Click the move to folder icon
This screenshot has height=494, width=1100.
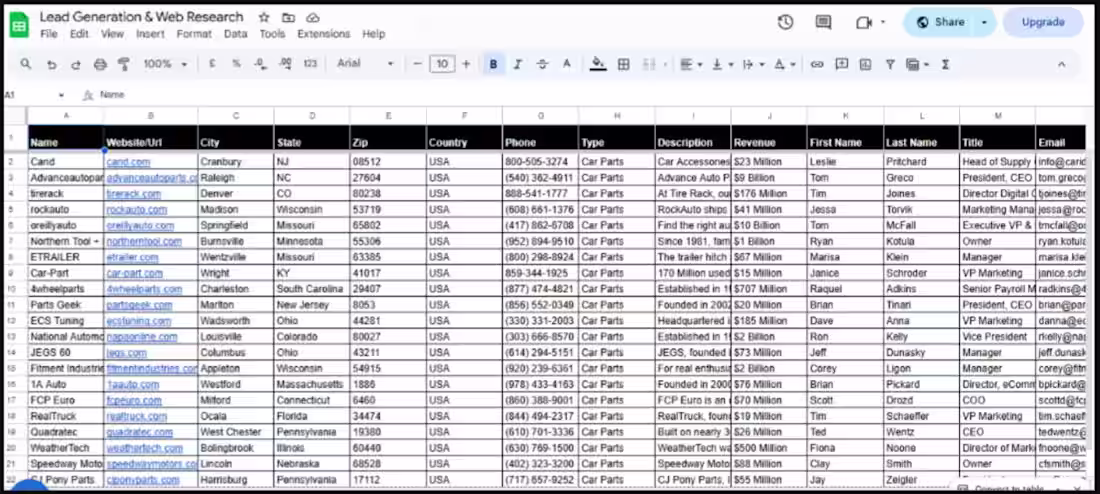288,18
